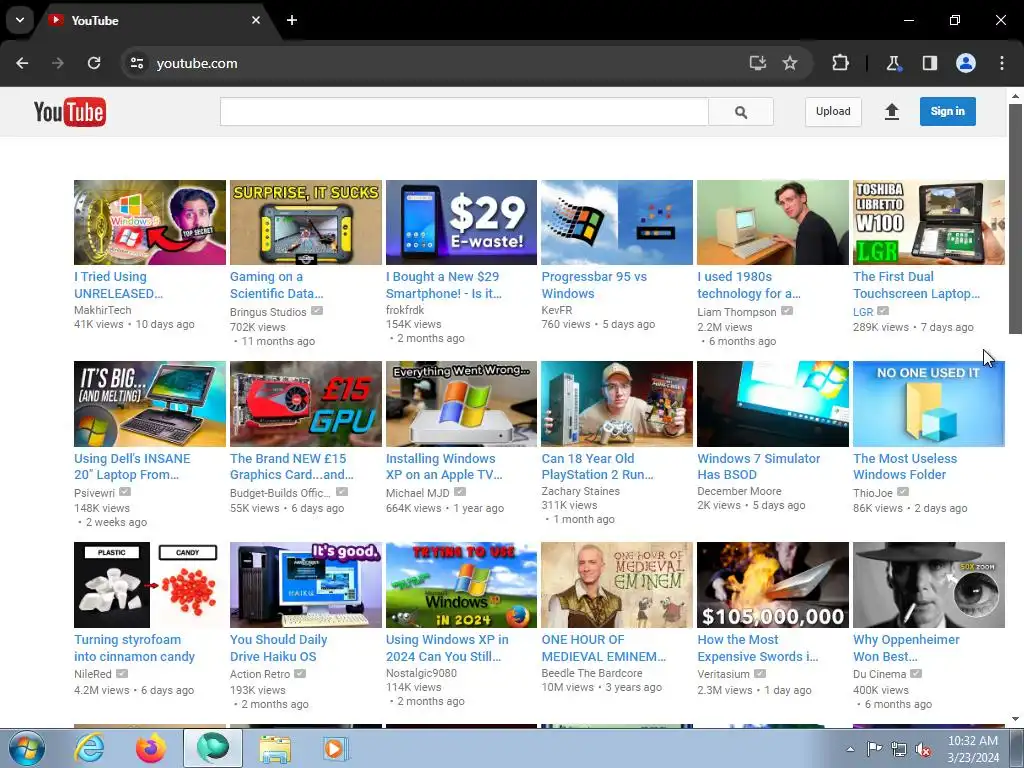Click the 1980s technology video thumbnail
This screenshot has width=1024, height=768.
pyautogui.click(x=773, y=223)
